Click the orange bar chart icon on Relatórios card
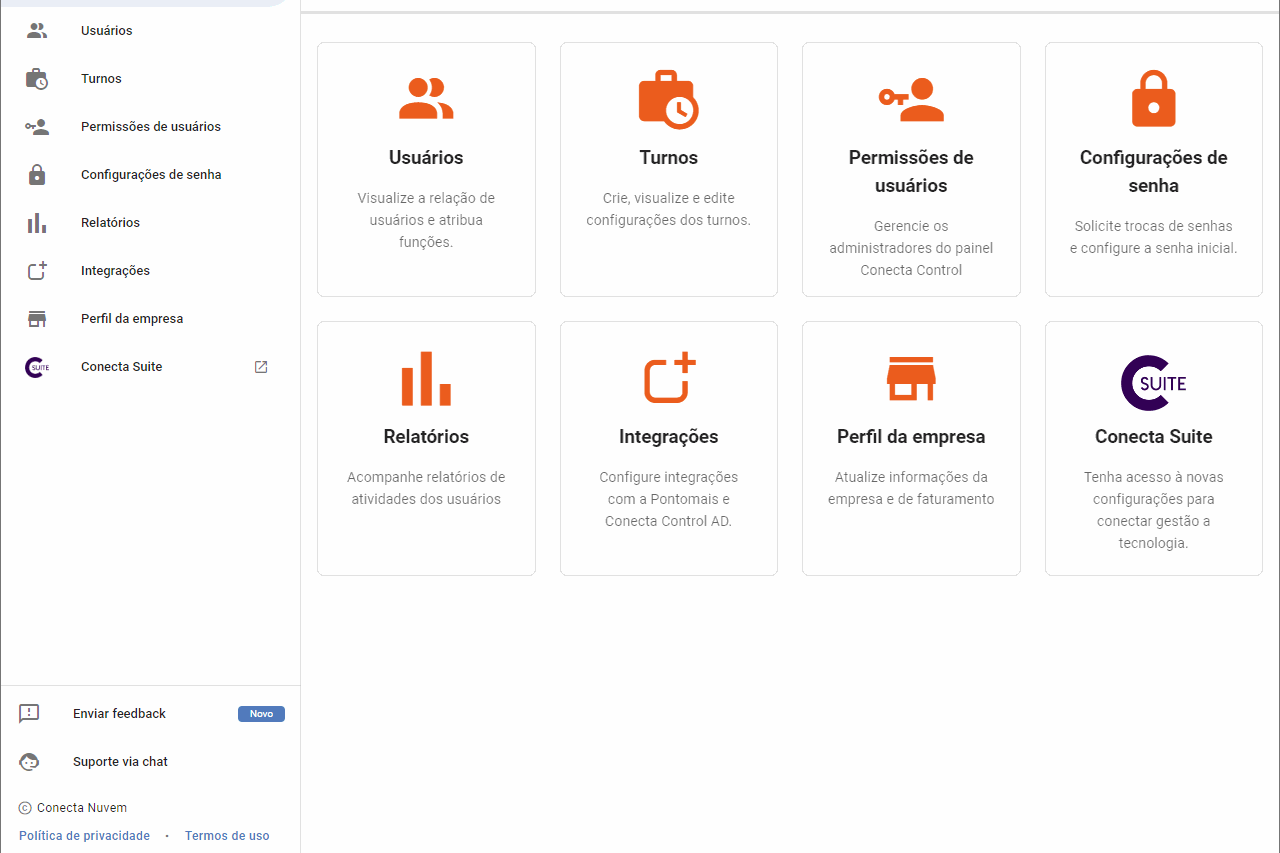 point(426,378)
